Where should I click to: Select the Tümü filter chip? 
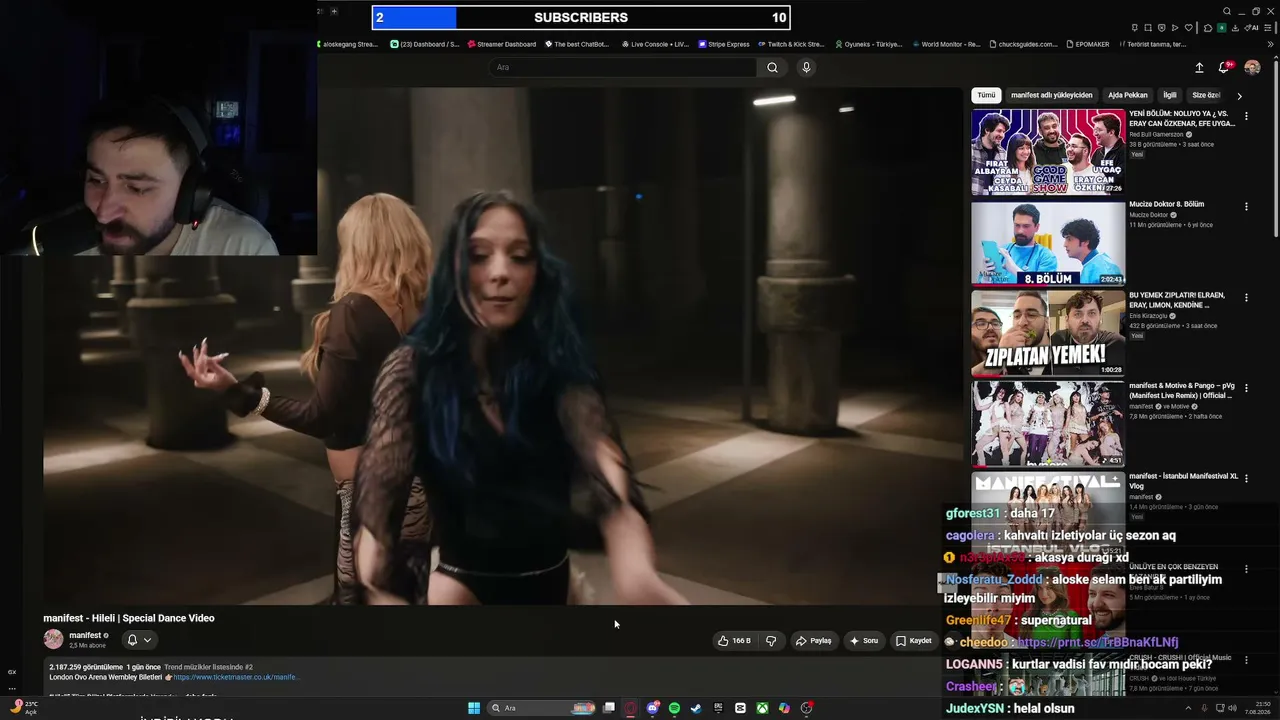click(986, 95)
